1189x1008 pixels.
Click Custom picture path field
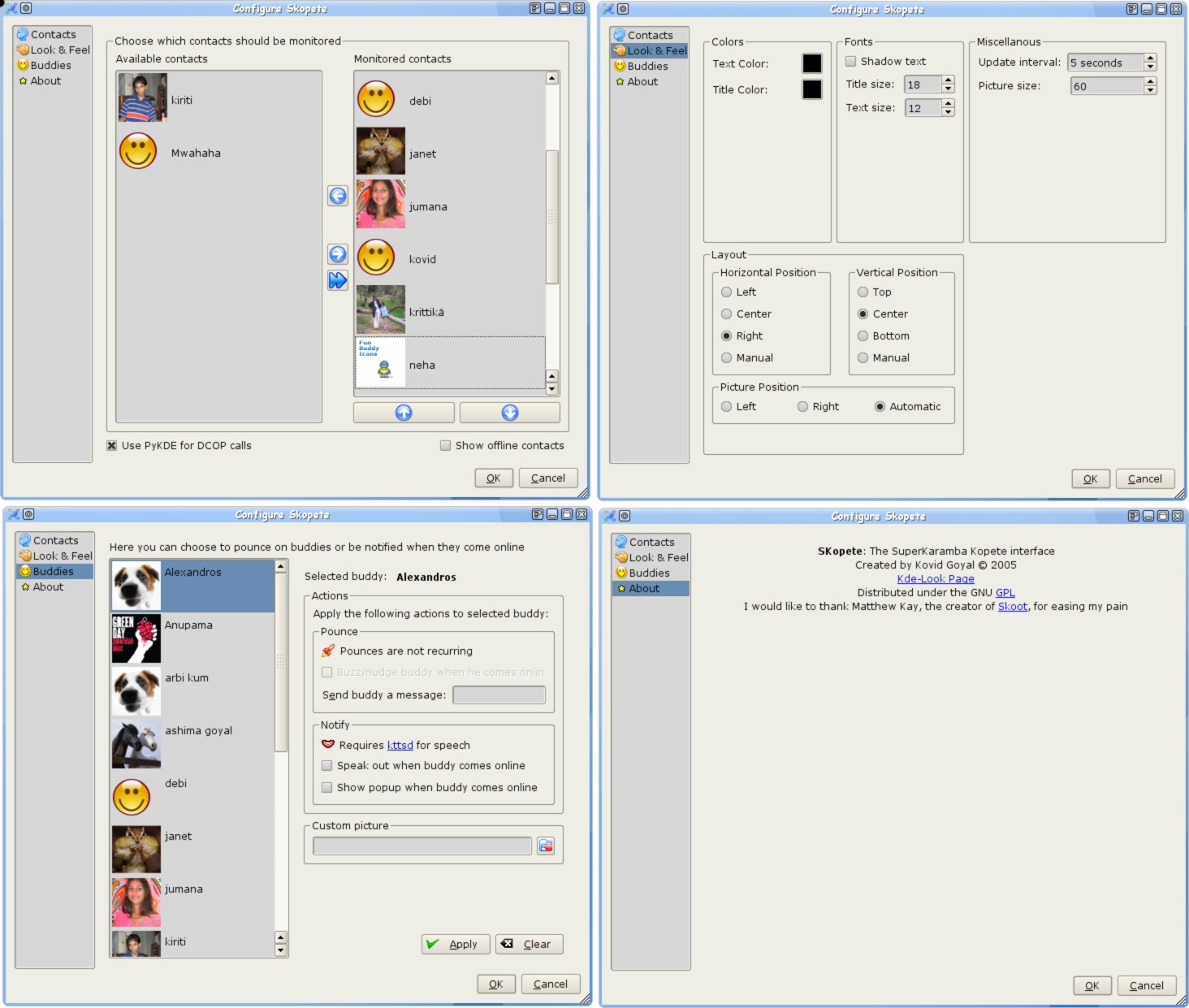(x=422, y=846)
